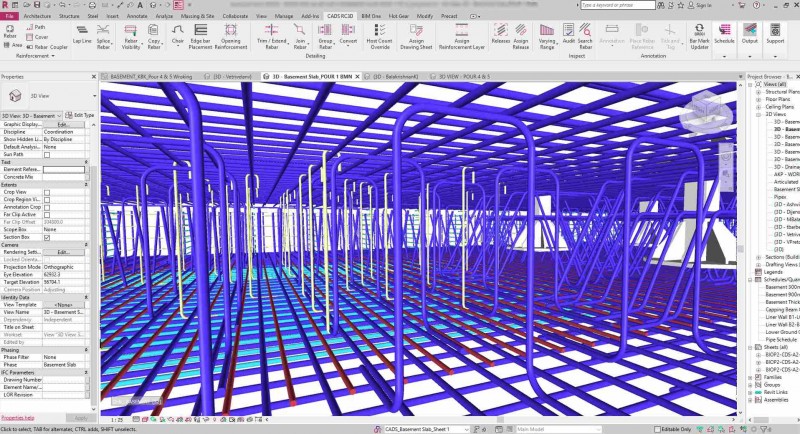Open the Collaborate ribbon tab
This screenshot has height=434, width=800.
[235, 16]
